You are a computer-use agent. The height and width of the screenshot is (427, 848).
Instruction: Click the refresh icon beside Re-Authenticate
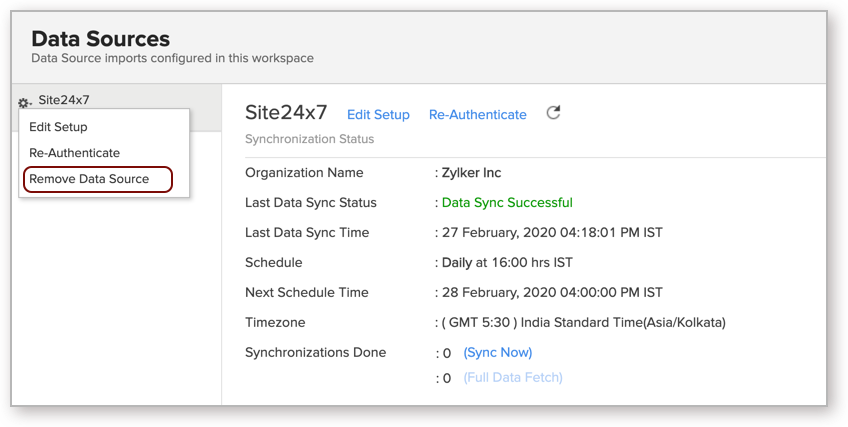553,113
